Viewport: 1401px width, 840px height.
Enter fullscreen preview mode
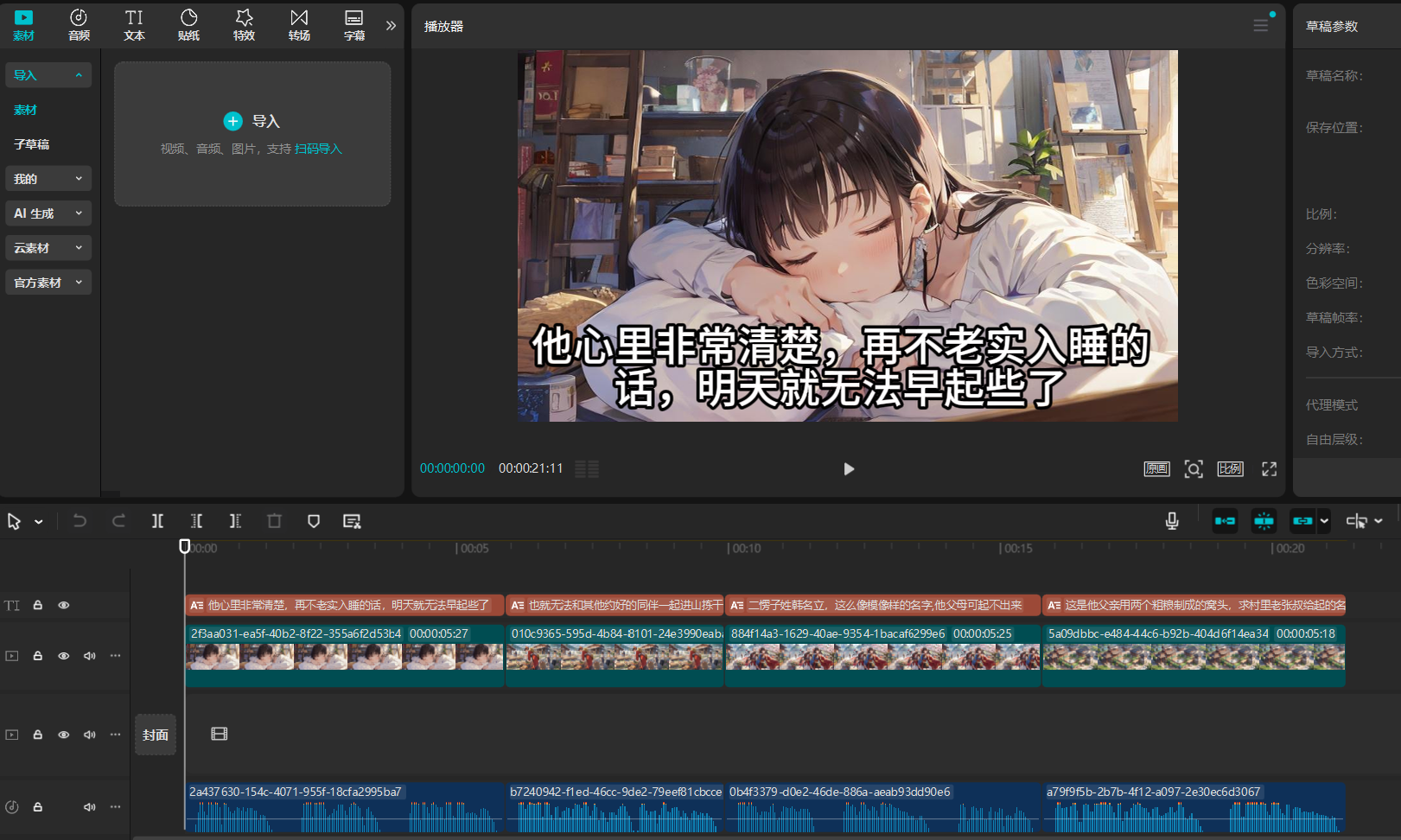(x=1269, y=468)
